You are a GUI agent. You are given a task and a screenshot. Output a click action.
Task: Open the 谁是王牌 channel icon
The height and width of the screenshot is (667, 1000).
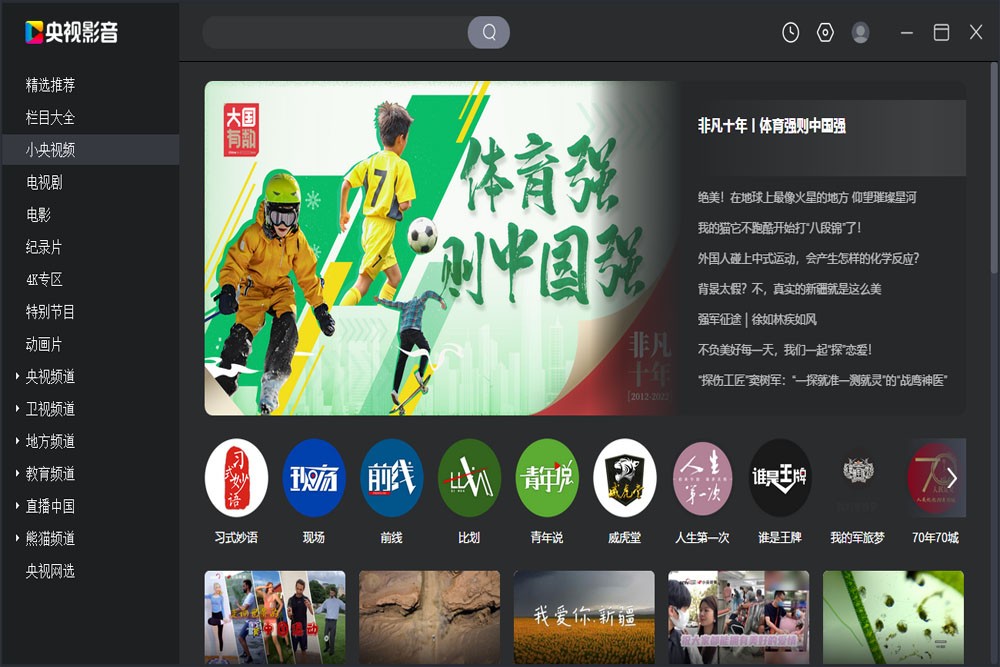[x=780, y=478]
